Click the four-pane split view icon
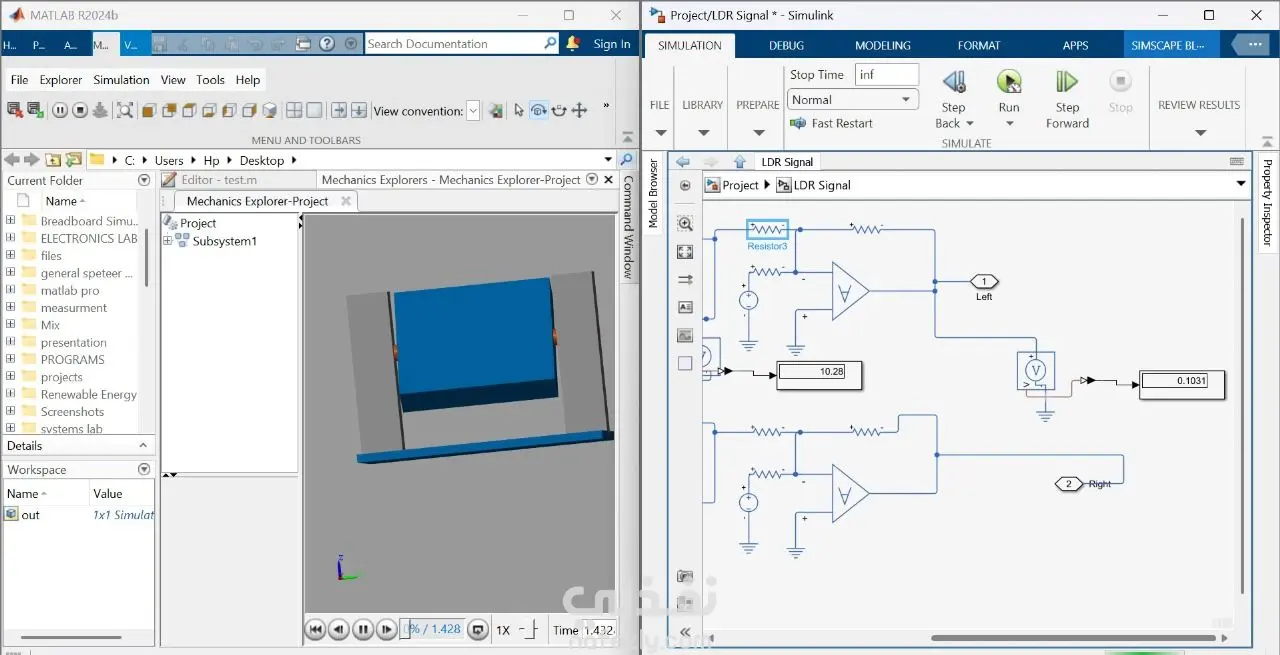The height and width of the screenshot is (655, 1280). tap(294, 111)
